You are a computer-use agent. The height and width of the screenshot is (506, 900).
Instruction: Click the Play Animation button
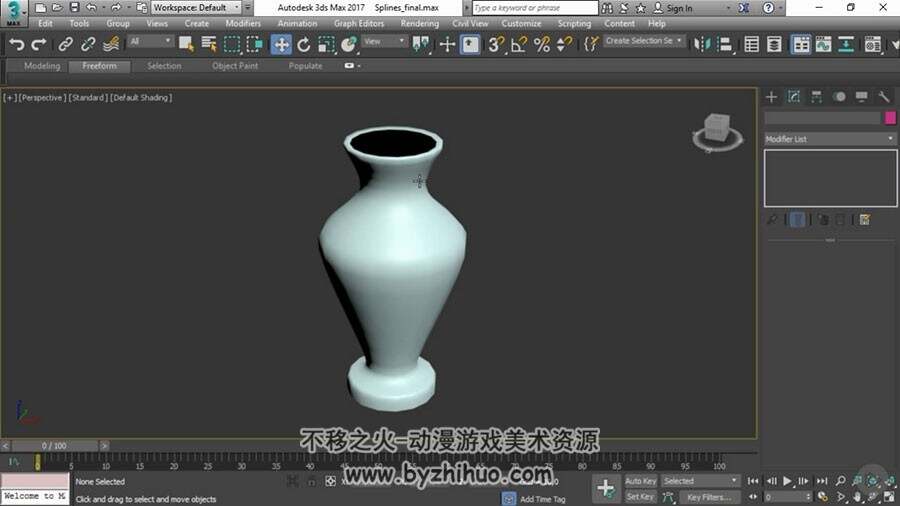(788, 481)
